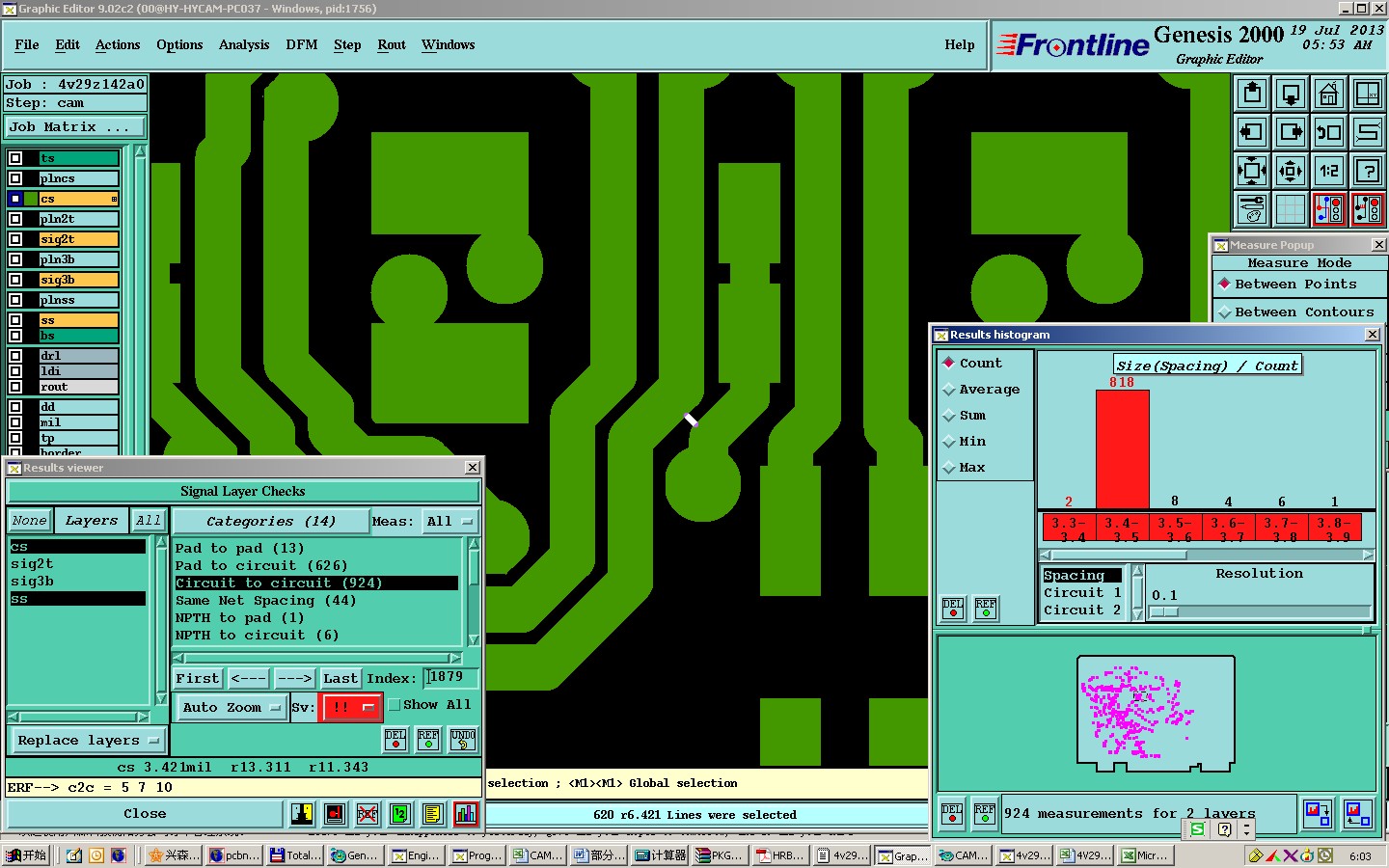This screenshot has height=868, width=1389.
Task: Click the zoom out outward-arrows icon
Action: tap(1291, 171)
